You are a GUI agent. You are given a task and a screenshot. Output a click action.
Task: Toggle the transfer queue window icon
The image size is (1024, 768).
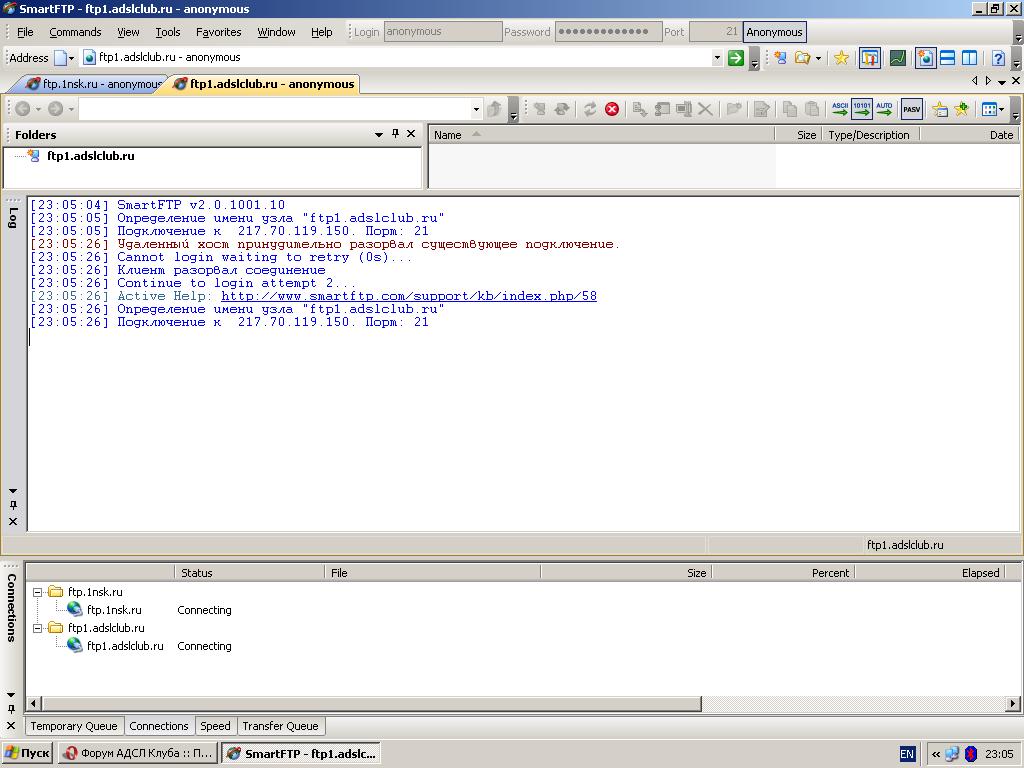tap(869, 57)
